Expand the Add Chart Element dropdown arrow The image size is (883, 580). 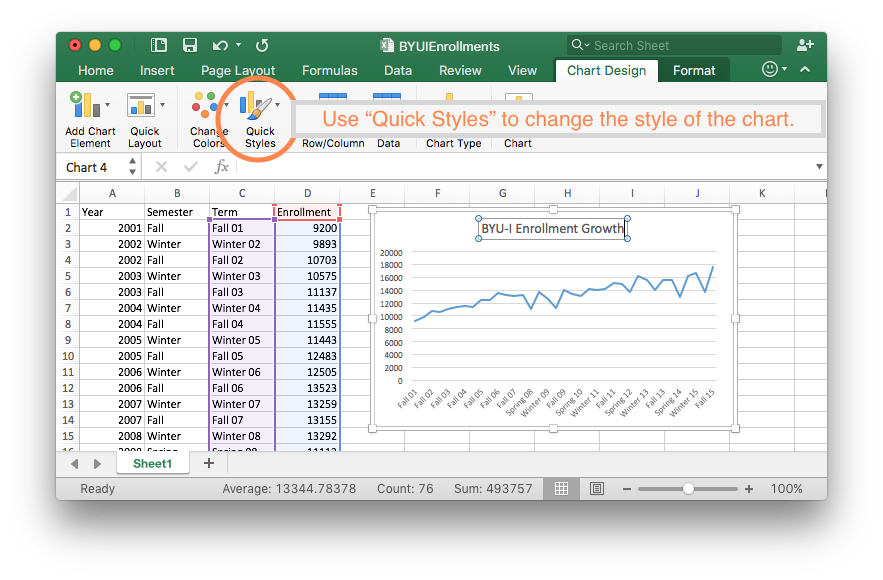tap(108, 105)
